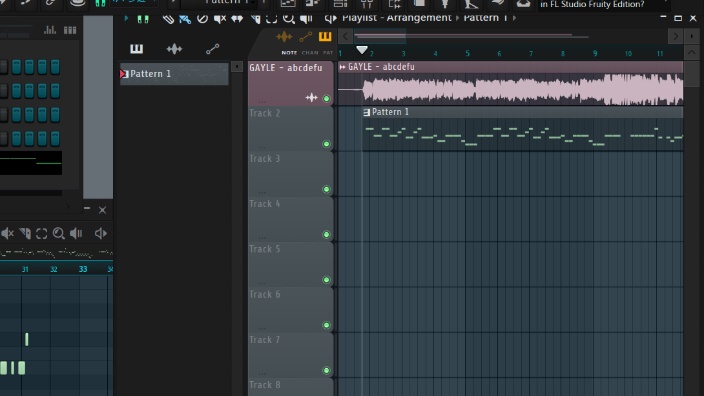Open the channel rack graph editor icon
The image size is (704, 396).
click(x=50, y=30)
